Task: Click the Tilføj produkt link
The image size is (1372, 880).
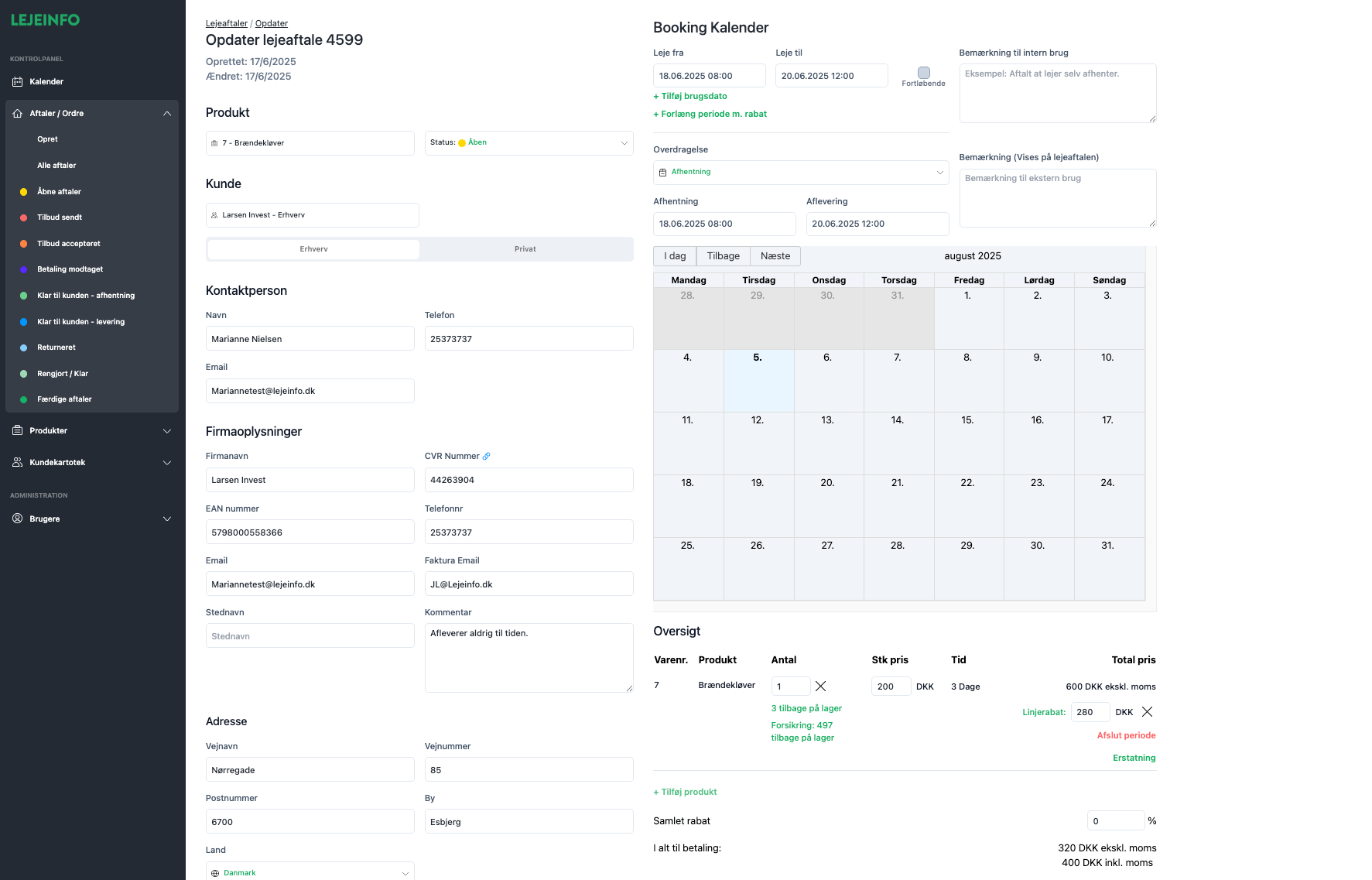Action: [685, 792]
